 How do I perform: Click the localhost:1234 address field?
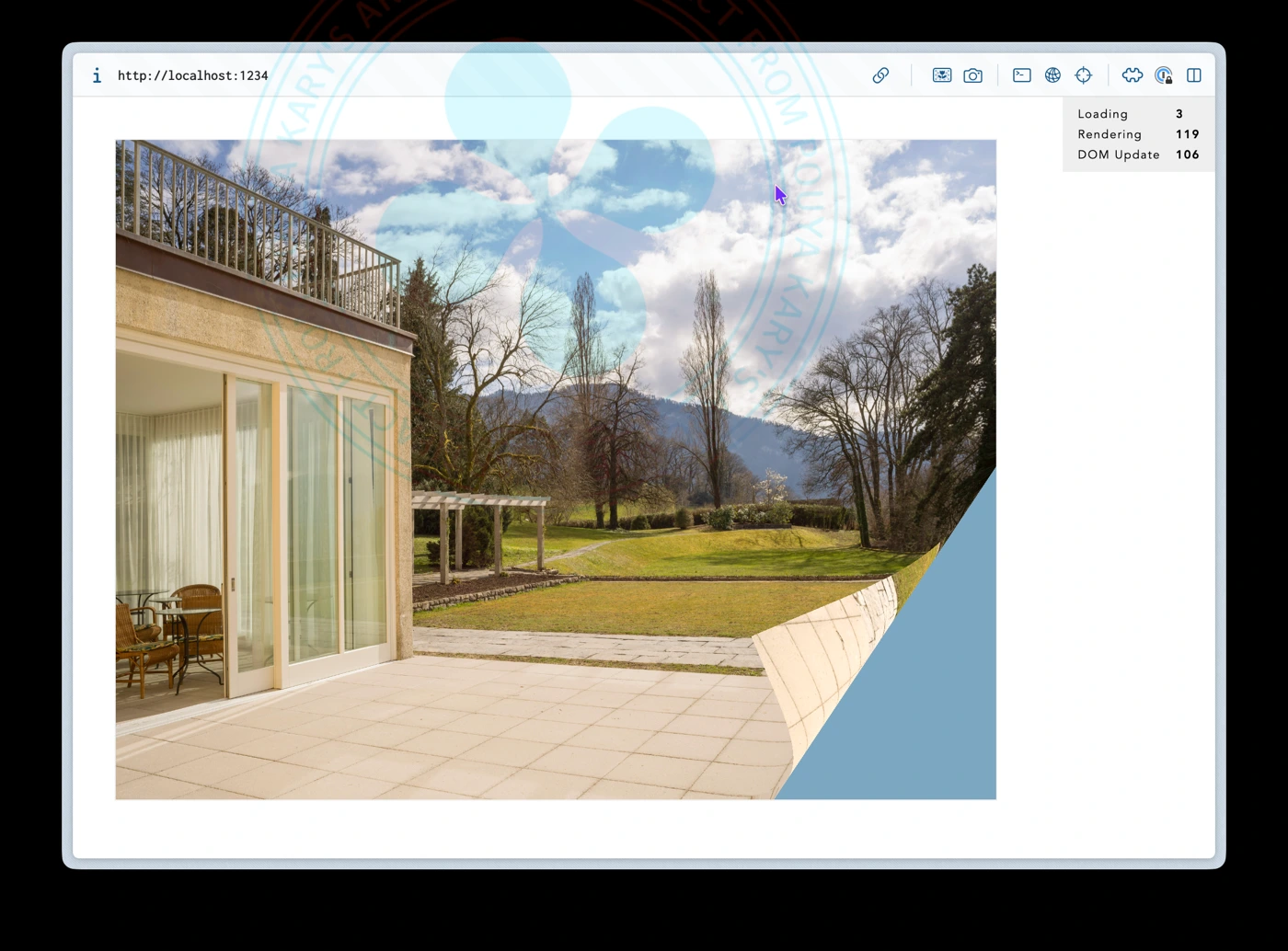193,75
